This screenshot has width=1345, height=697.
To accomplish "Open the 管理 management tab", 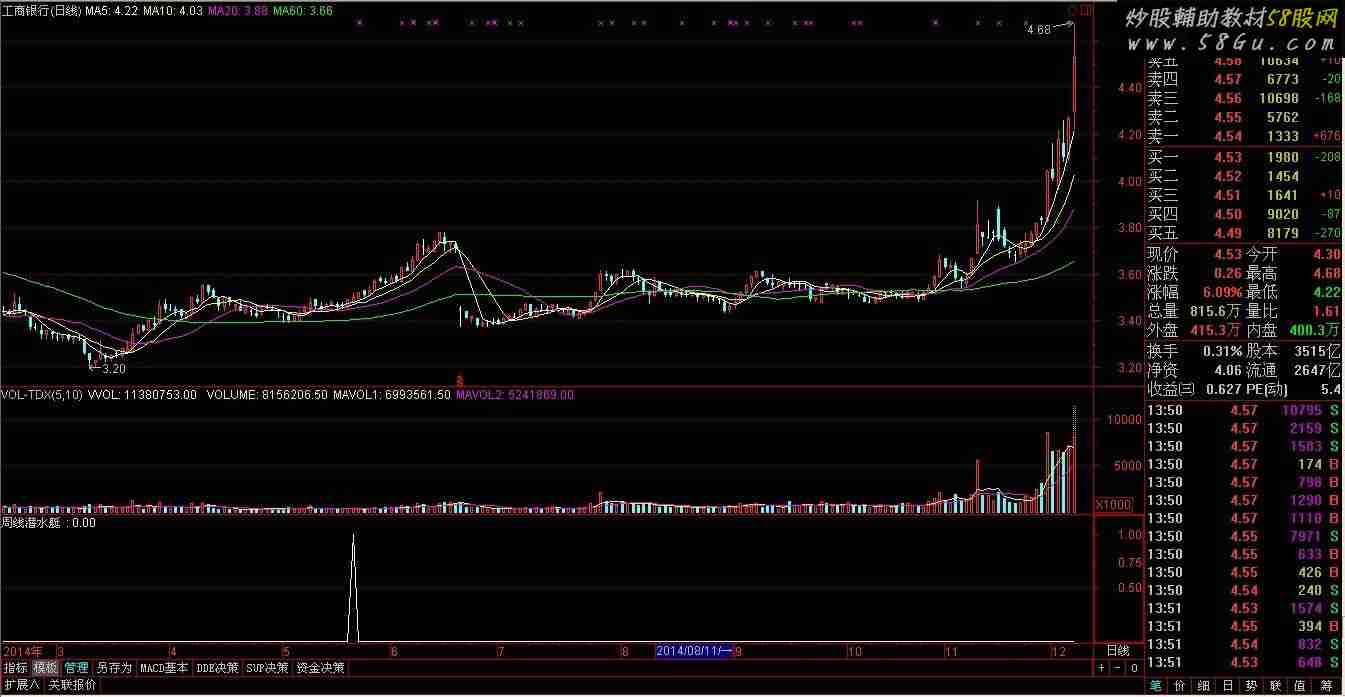I will point(76,668).
